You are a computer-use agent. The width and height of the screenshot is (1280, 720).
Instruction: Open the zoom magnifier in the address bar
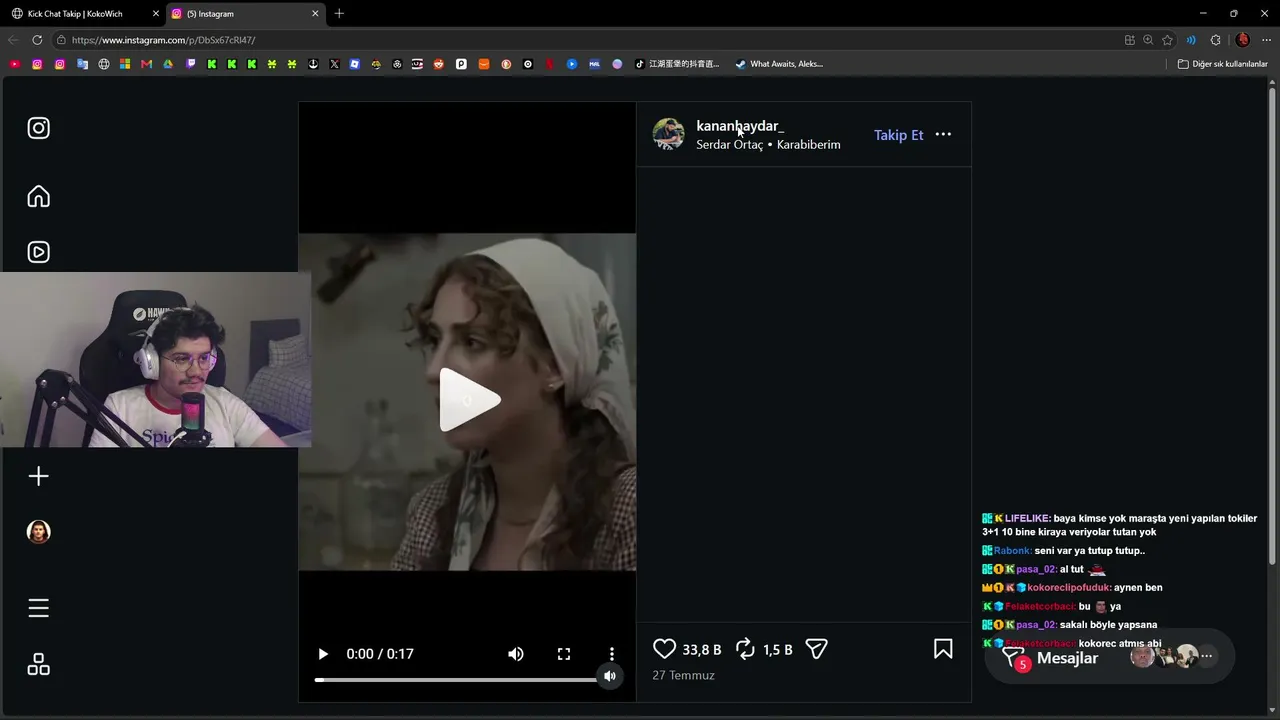pos(1148,40)
